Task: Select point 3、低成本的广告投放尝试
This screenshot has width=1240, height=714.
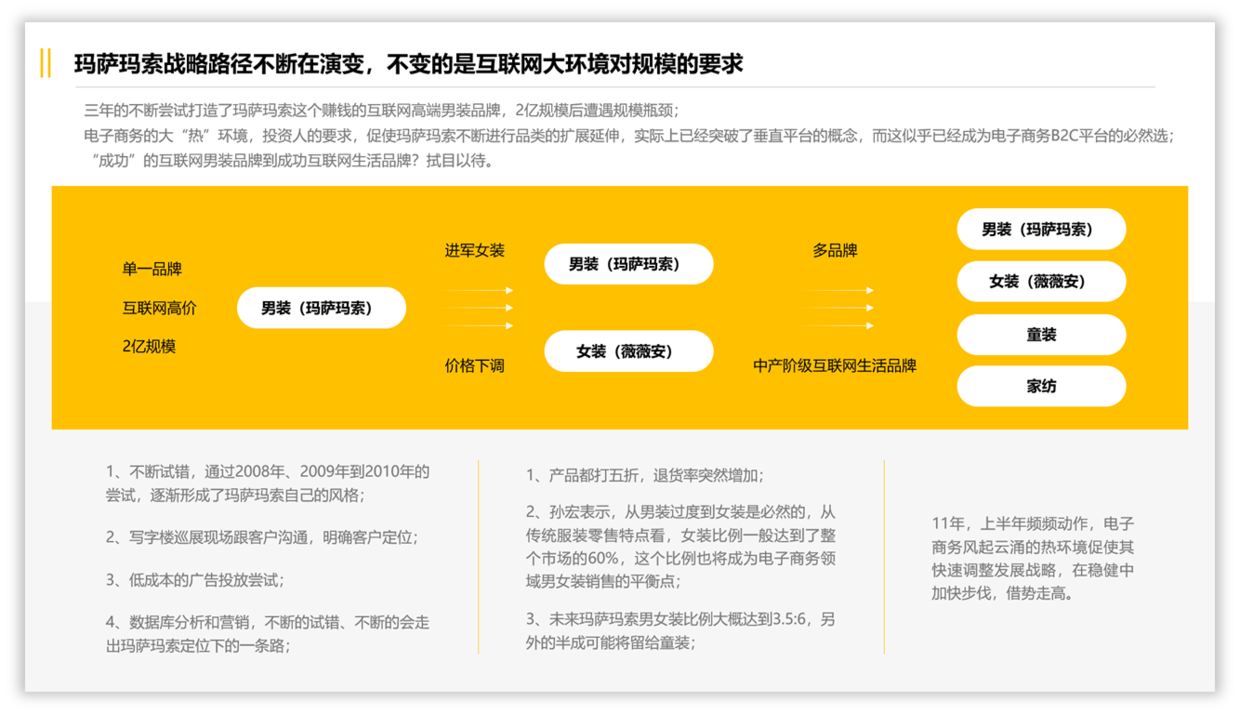Action: point(194,580)
